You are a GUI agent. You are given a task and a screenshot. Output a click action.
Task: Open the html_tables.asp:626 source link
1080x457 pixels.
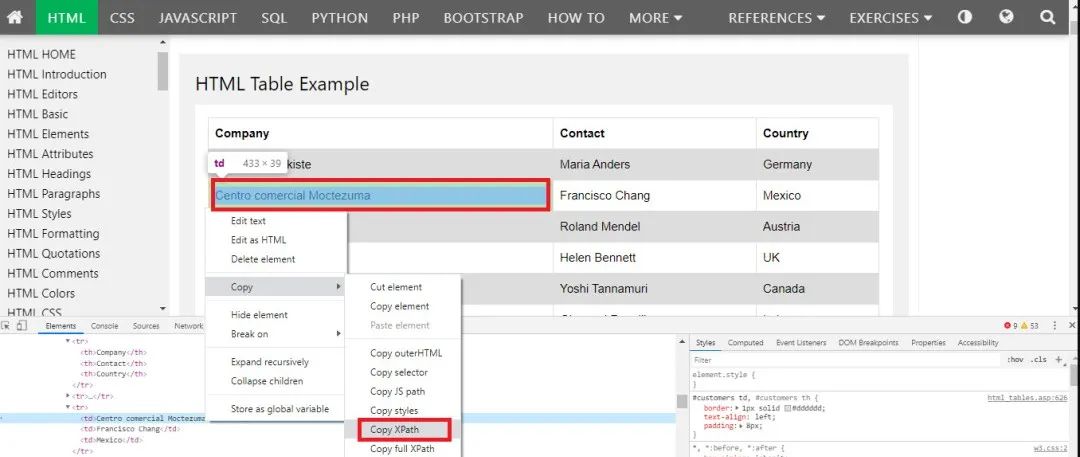pos(1027,398)
